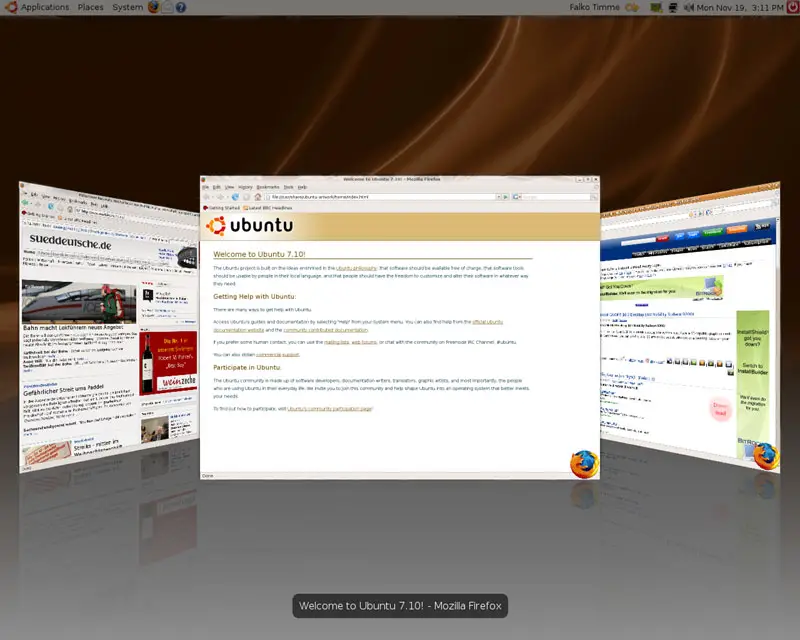
Task: Click the red wine advertisement in the left window
Action: pos(168,363)
